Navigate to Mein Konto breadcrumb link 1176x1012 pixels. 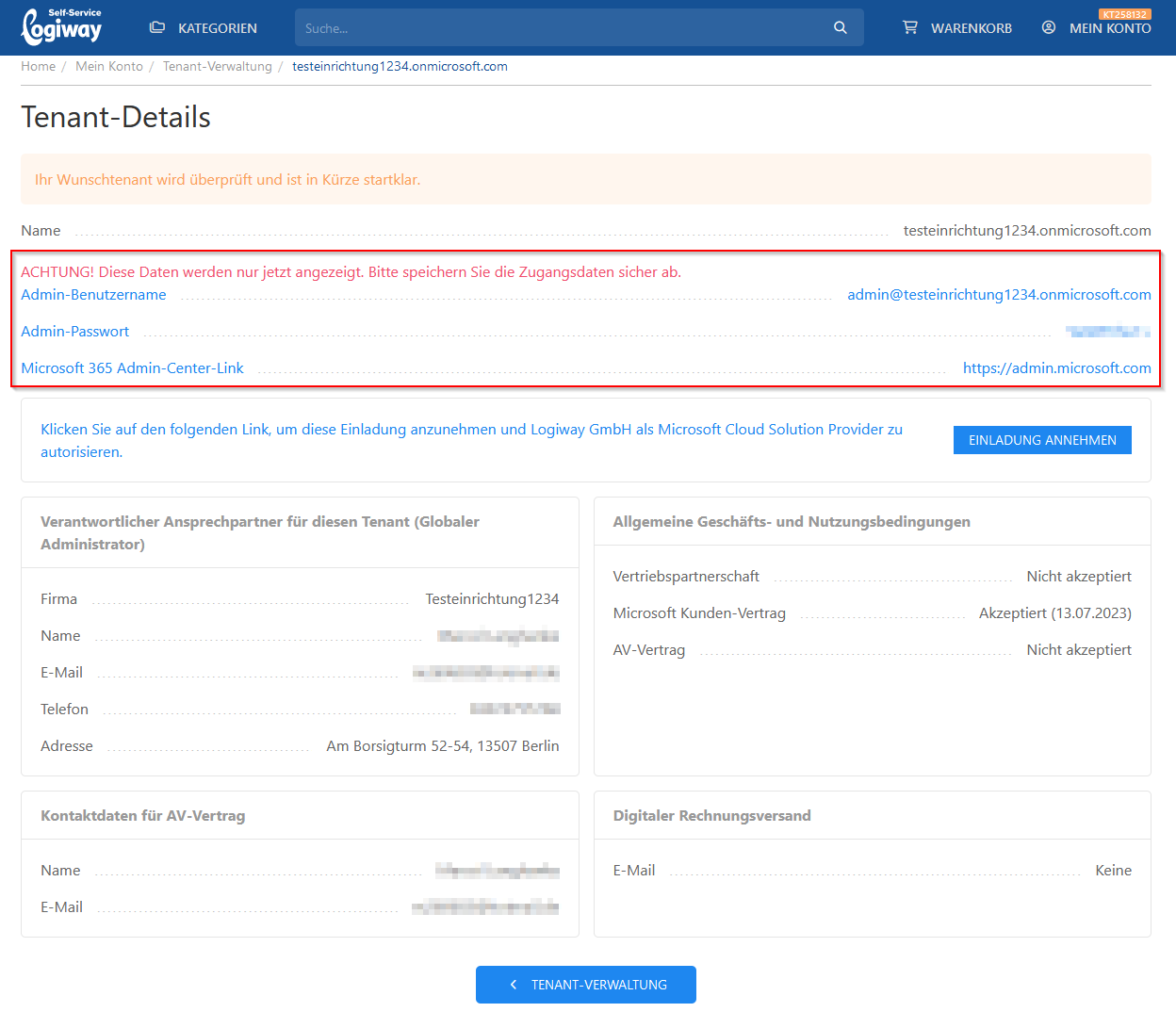click(x=109, y=66)
